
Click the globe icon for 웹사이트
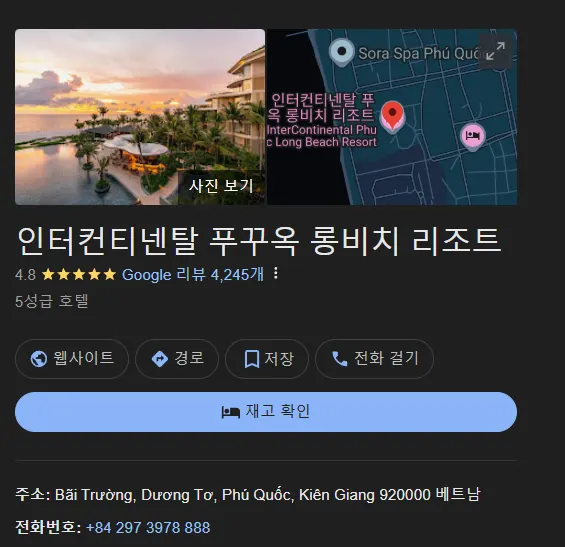[x=39, y=359]
